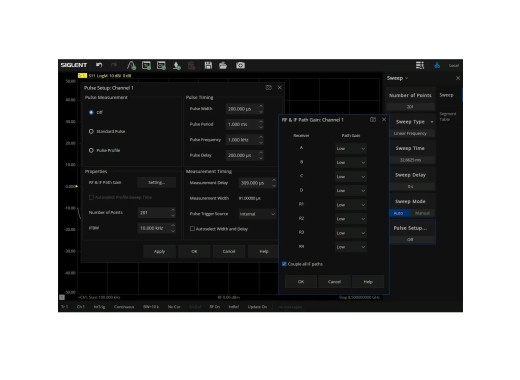Click the undo arrow in the toolbar
This screenshot has height=380, width=520.
click(x=99, y=65)
